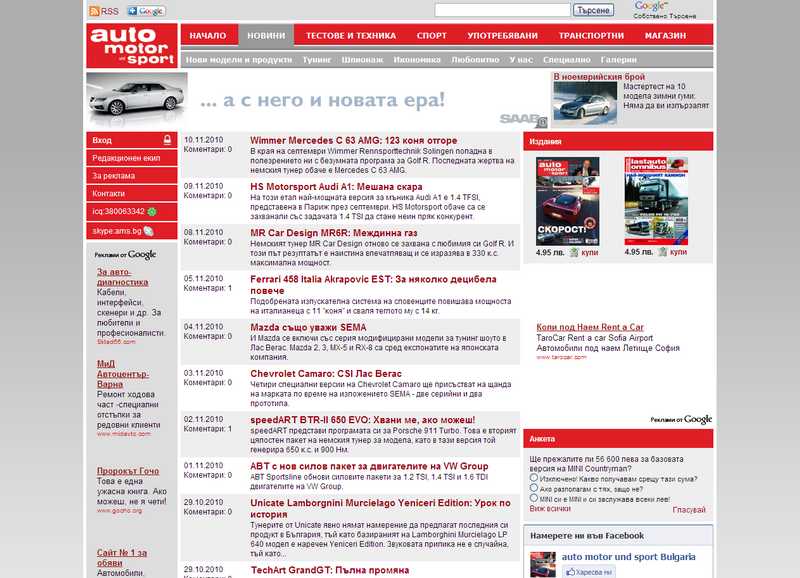
Task: Click the cart icon under lastauto omnibus magazine
Action: (x=662, y=252)
